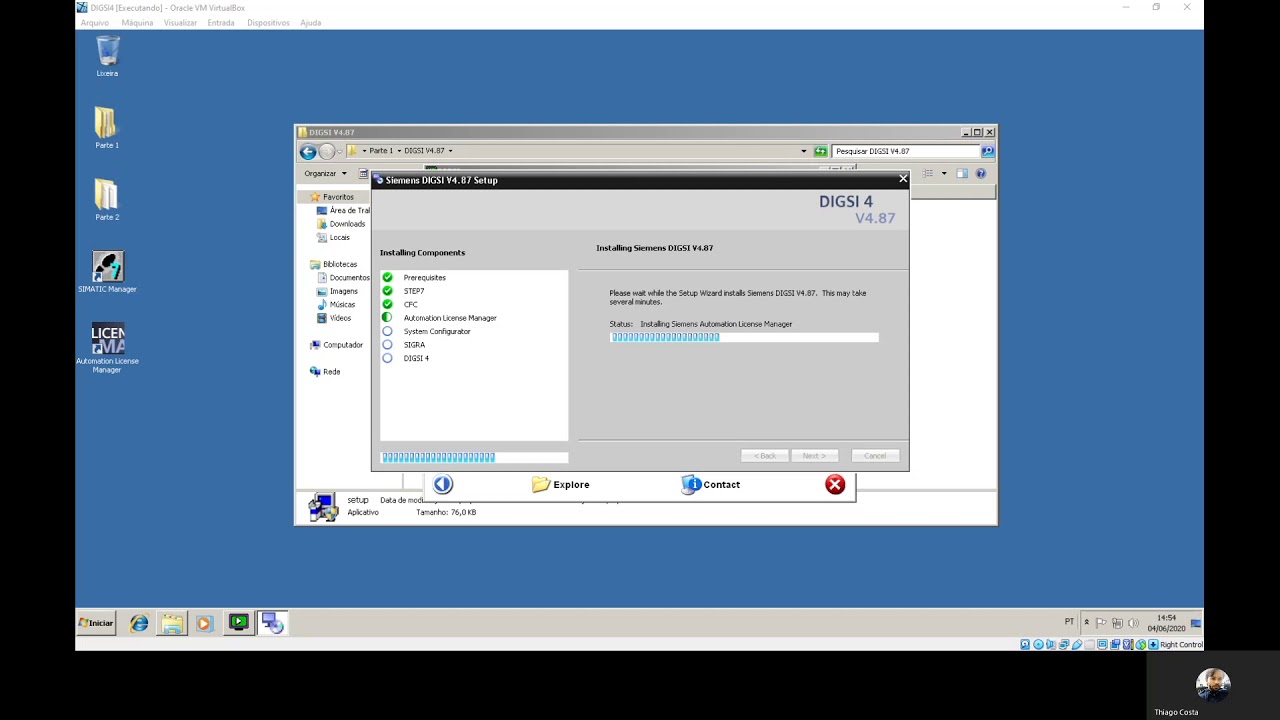Image resolution: width=1280 pixels, height=720 pixels.
Task: Click the blue back icon in DIGSI launcher bar
Action: [x=443, y=484]
